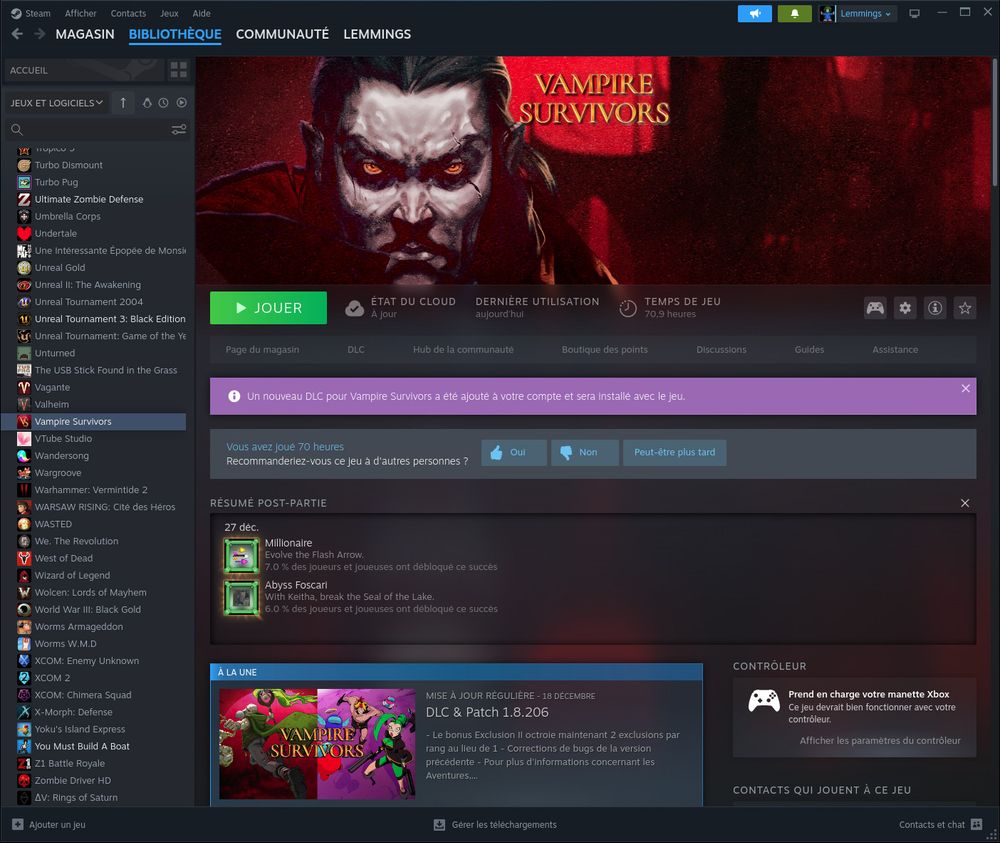Switch library to grid view icon
Viewport: 1000px width, 843px height.
179,70
